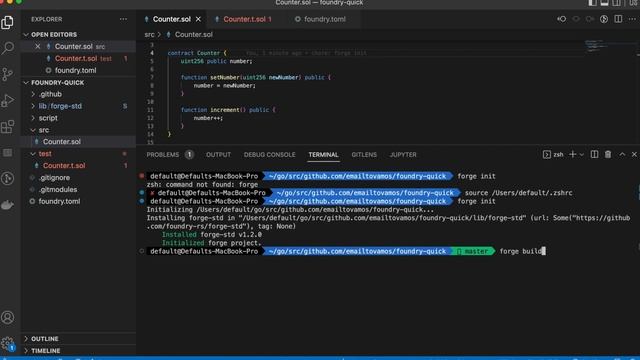Image resolution: width=640 pixels, height=360 pixels.
Task: Close Counter.sol in Open Editors list
Action: click(x=38, y=47)
